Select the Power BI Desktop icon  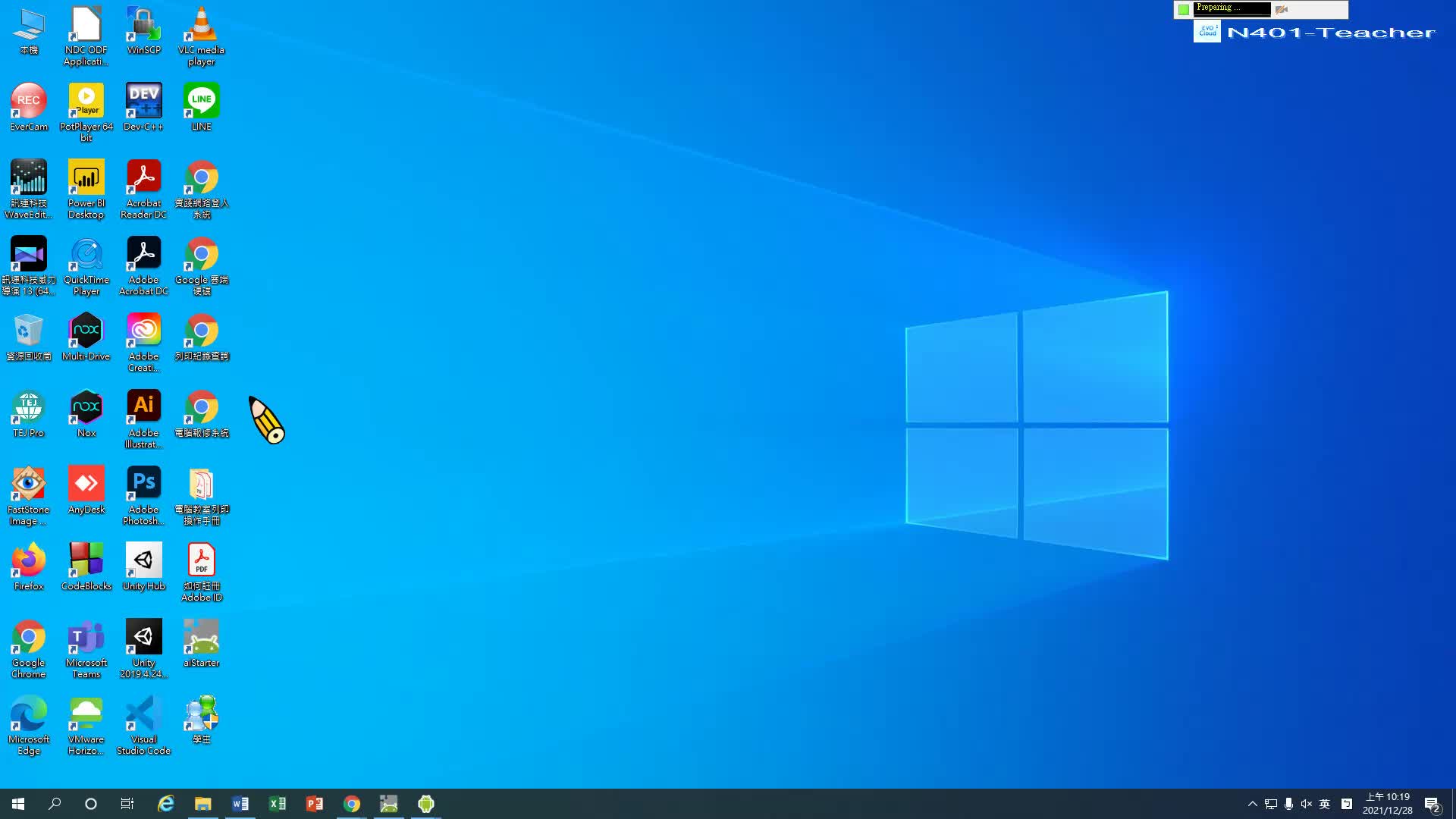pyautogui.click(x=86, y=189)
